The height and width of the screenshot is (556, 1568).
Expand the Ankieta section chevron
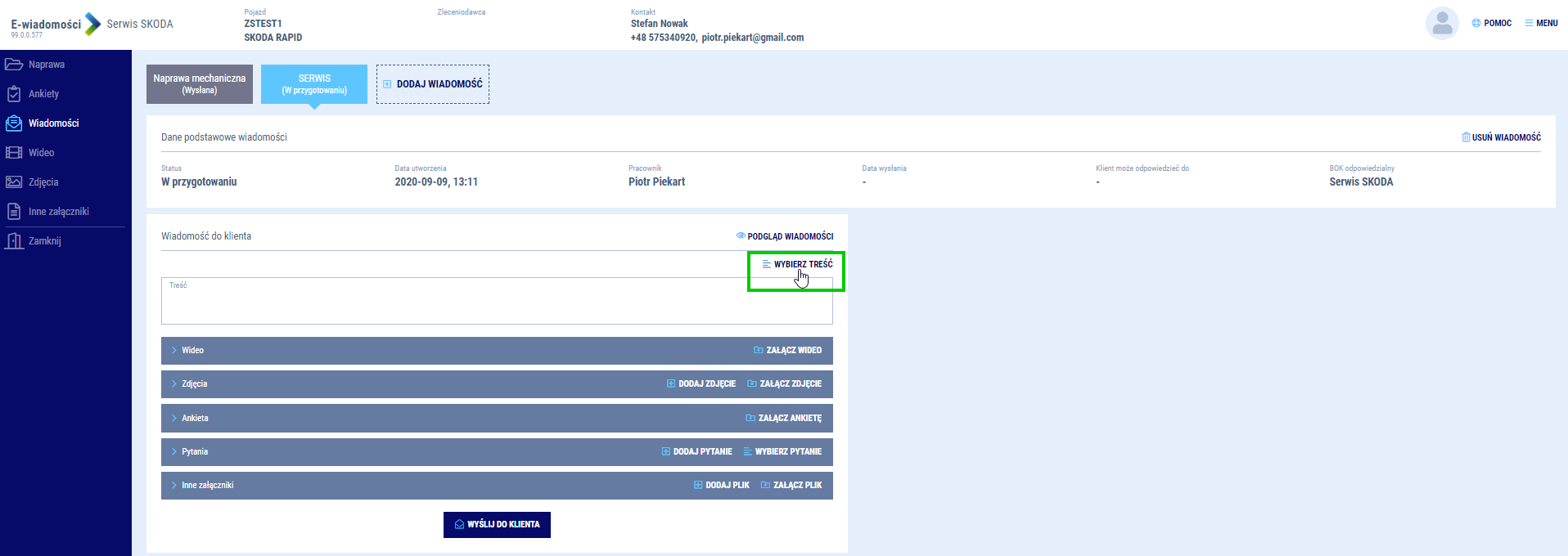[x=174, y=418]
